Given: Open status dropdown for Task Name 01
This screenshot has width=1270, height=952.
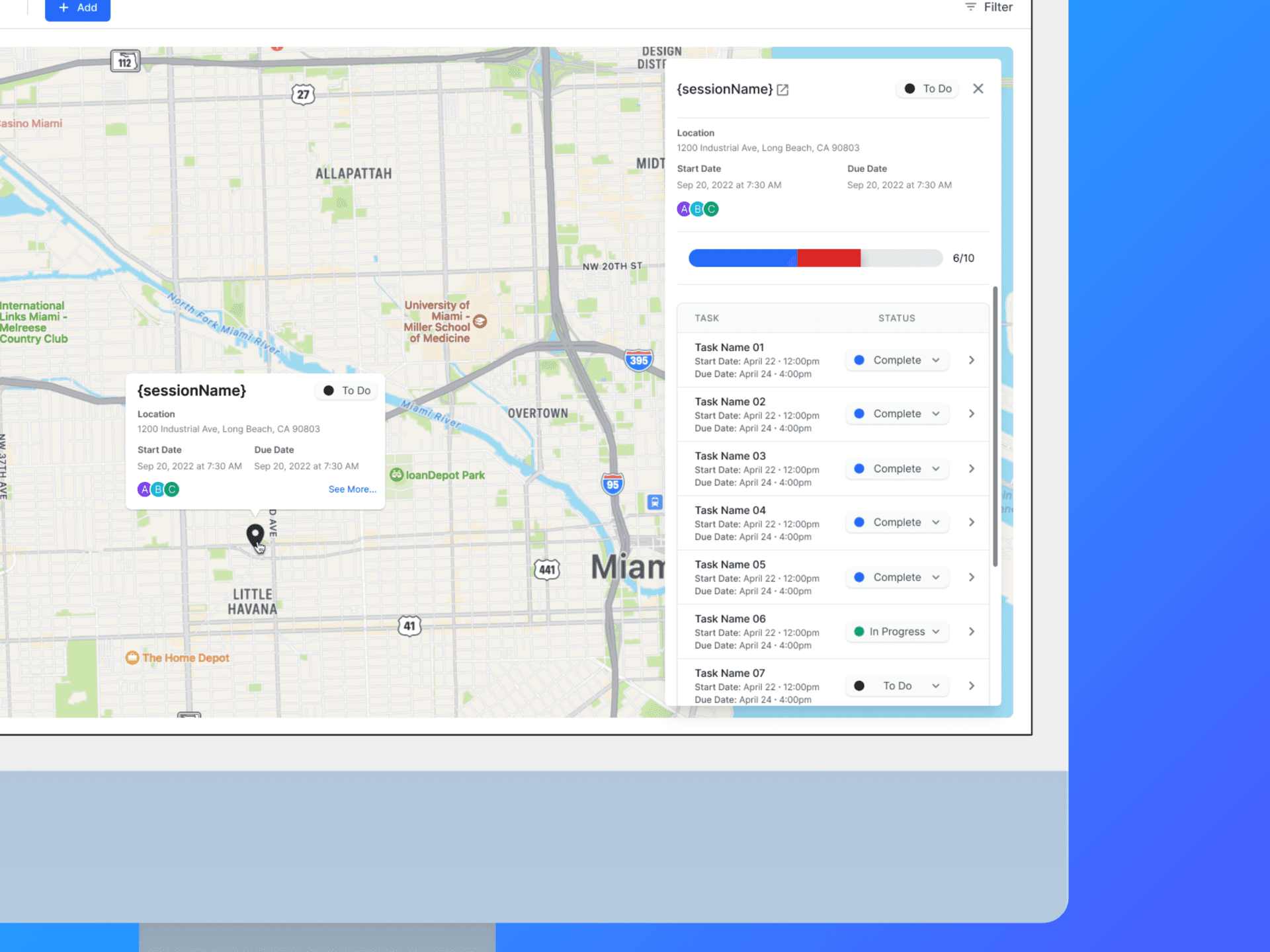Looking at the screenshot, I should (x=897, y=360).
